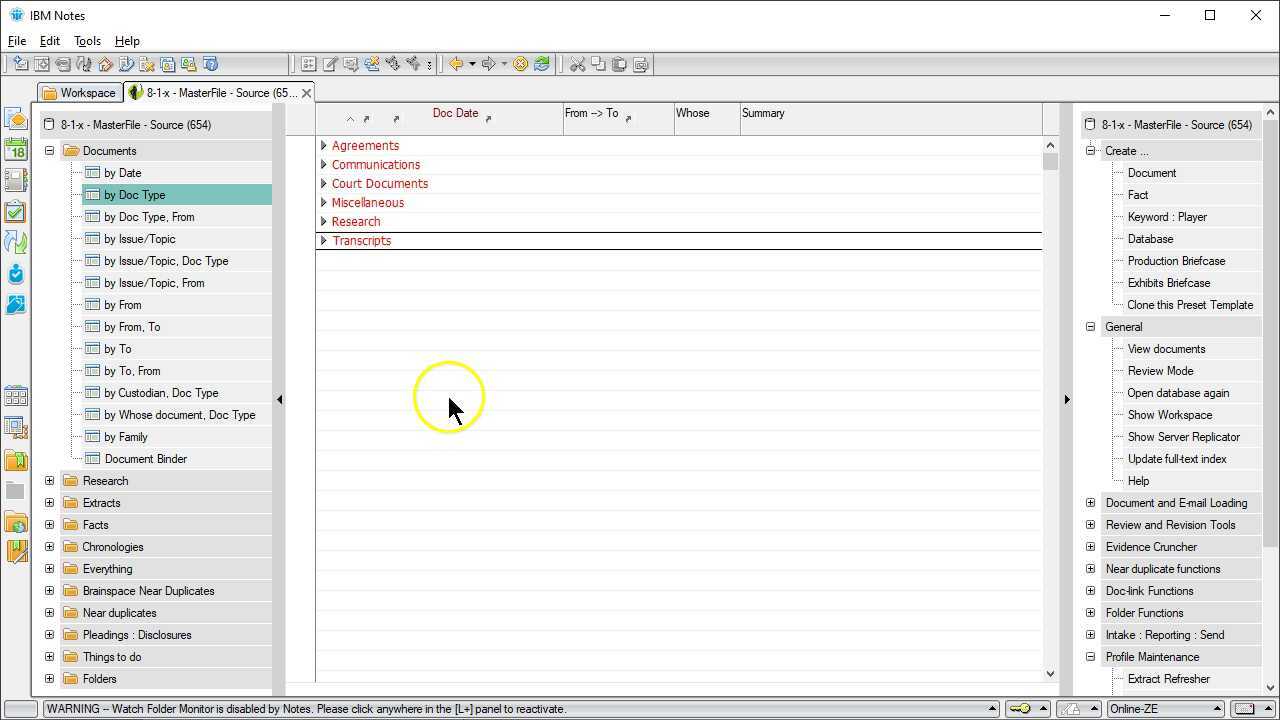This screenshot has width=1280, height=720.
Task: Sort by the Doc Date column header
Action: (x=455, y=114)
